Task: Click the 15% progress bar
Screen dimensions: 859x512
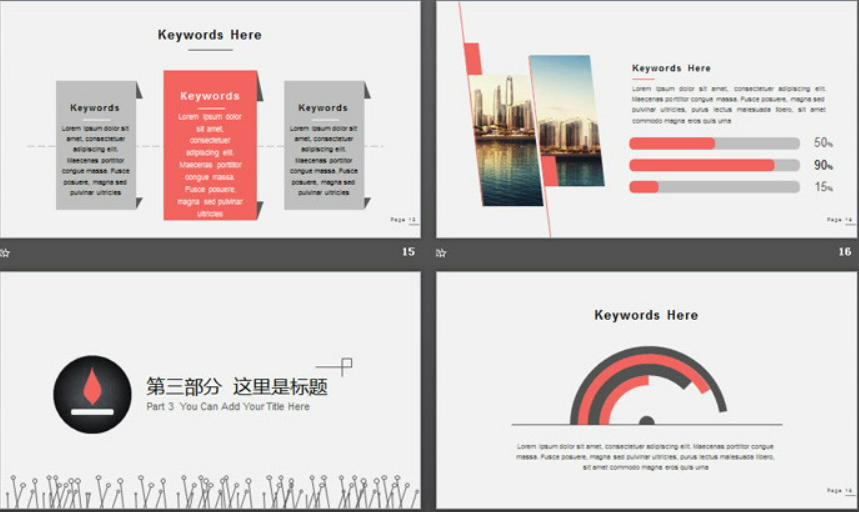Action: [x=714, y=187]
